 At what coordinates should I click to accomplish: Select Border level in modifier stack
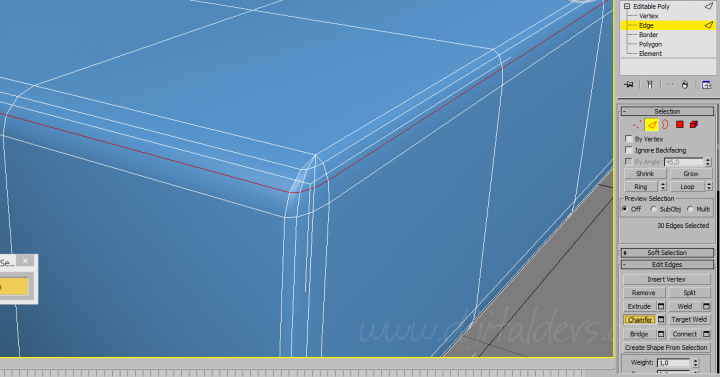pos(648,35)
